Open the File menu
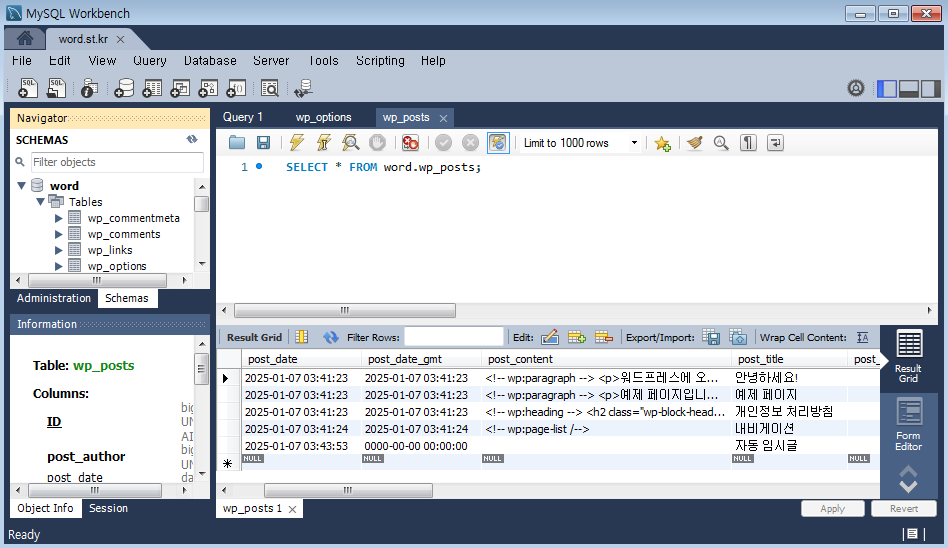The width and height of the screenshot is (948, 548). point(22,60)
